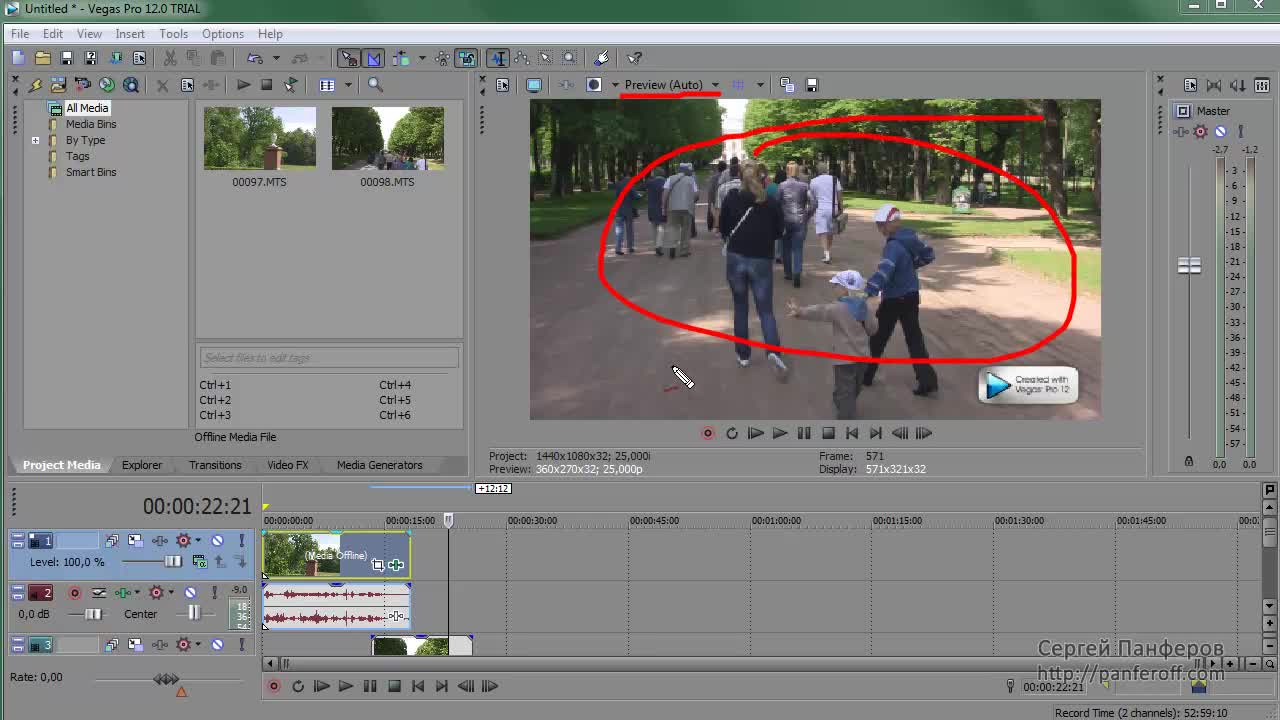Open Event Pan/Crop on Media Offline clip
Image resolution: width=1280 pixels, height=720 pixels.
(x=378, y=565)
